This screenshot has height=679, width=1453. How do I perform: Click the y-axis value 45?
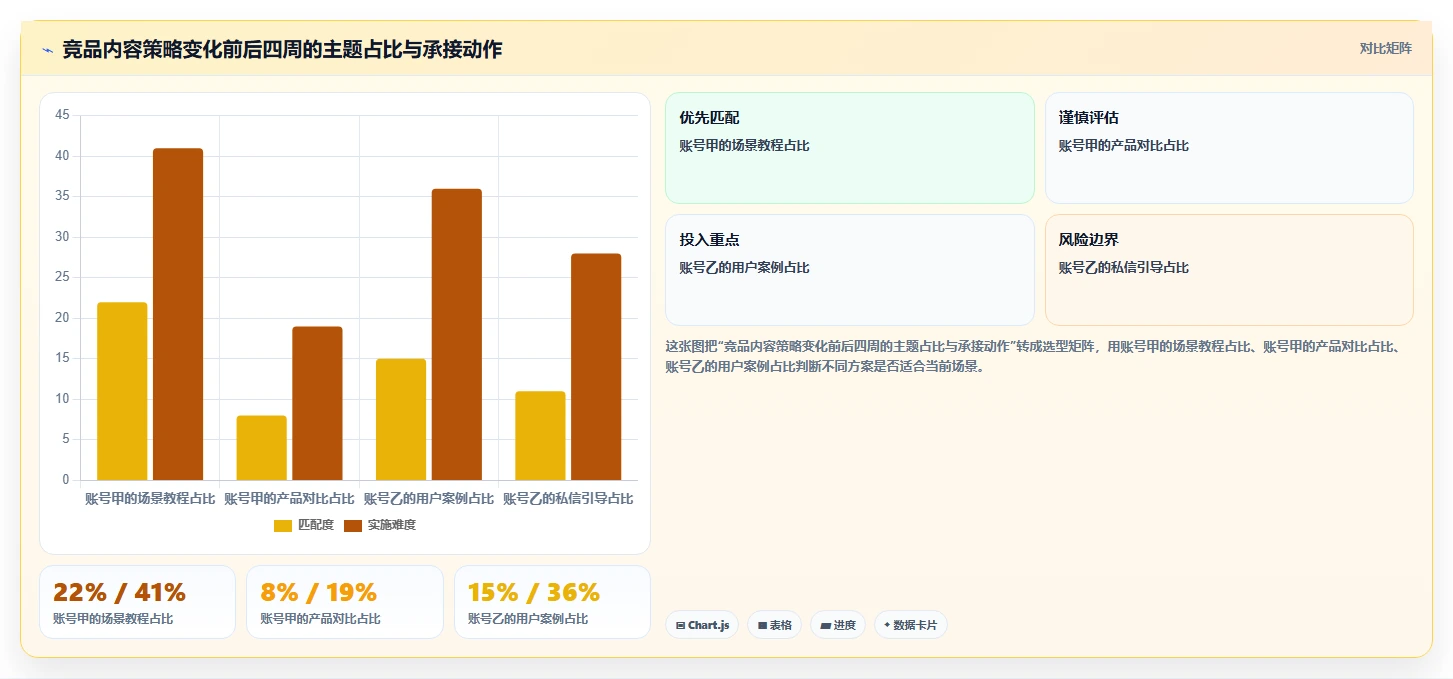[62, 115]
